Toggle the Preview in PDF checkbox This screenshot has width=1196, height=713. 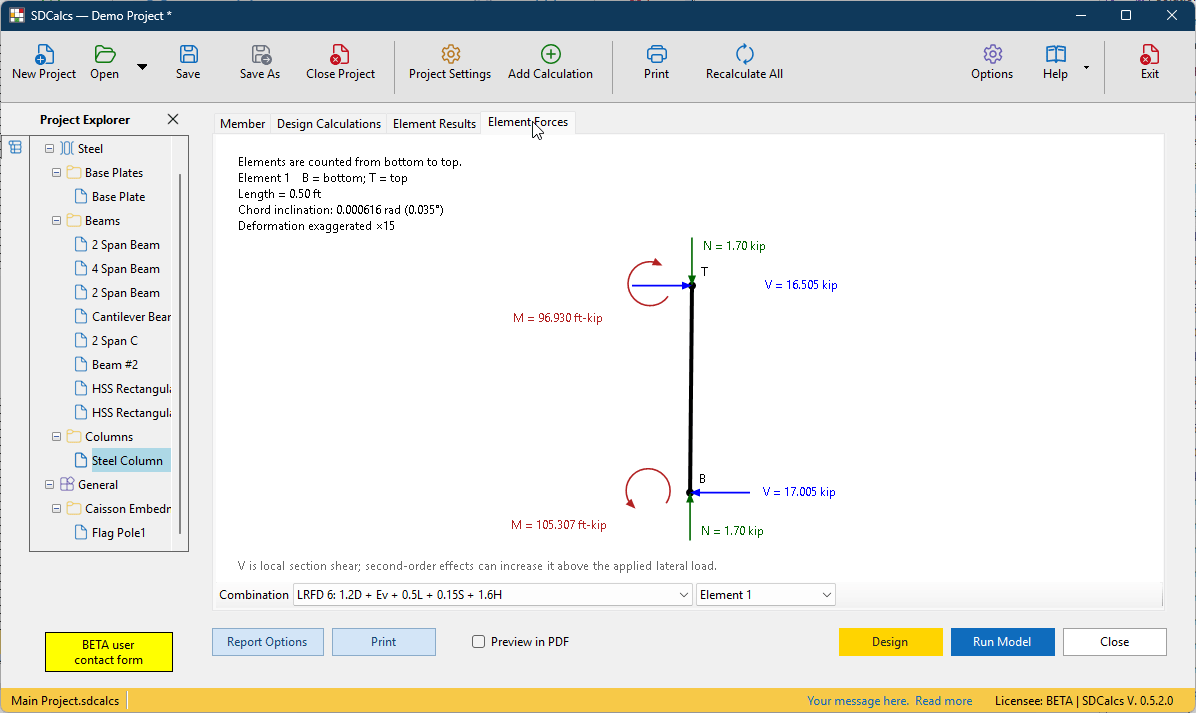click(478, 642)
